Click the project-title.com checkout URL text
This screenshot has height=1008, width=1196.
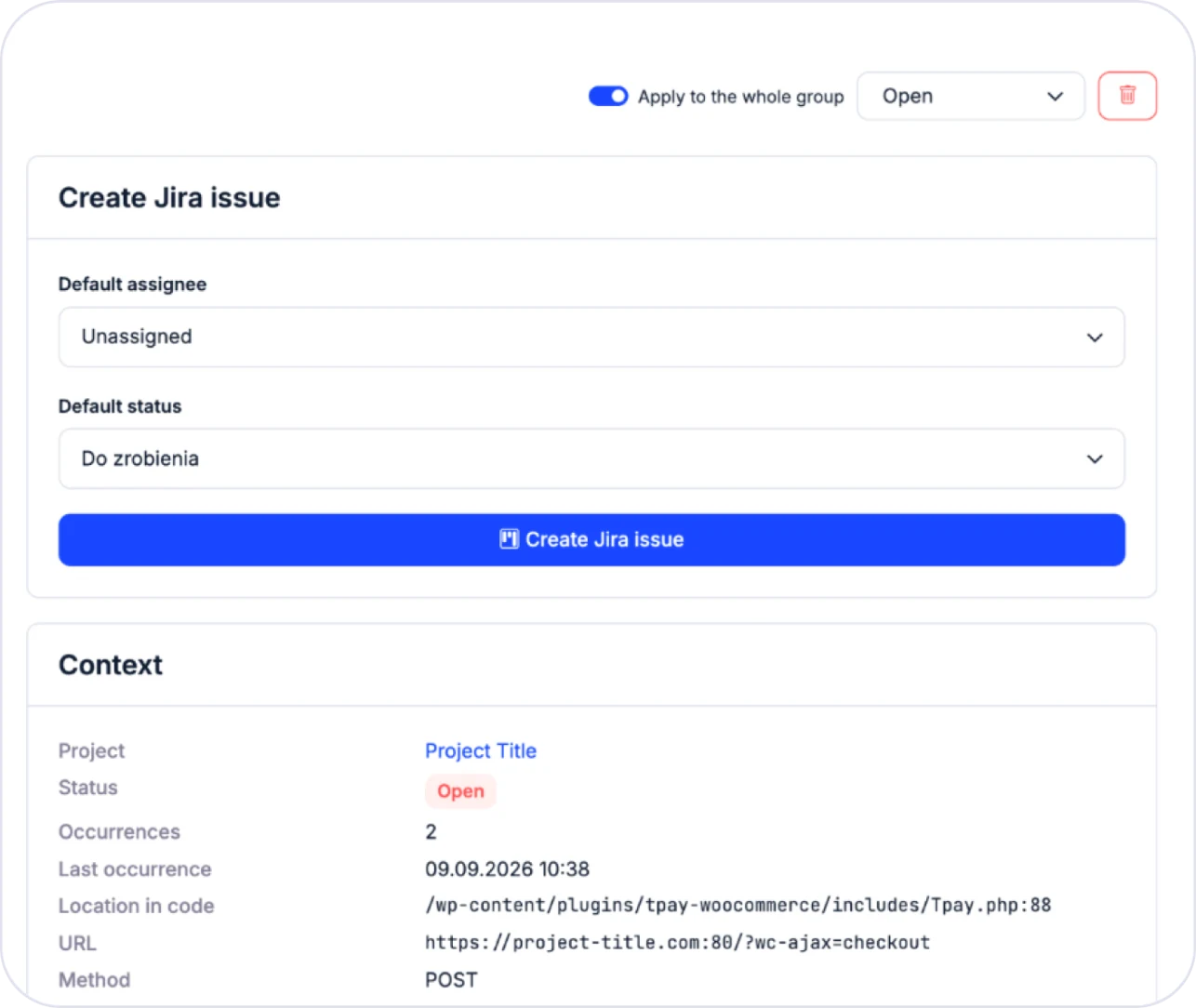click(x=677, y=942)
